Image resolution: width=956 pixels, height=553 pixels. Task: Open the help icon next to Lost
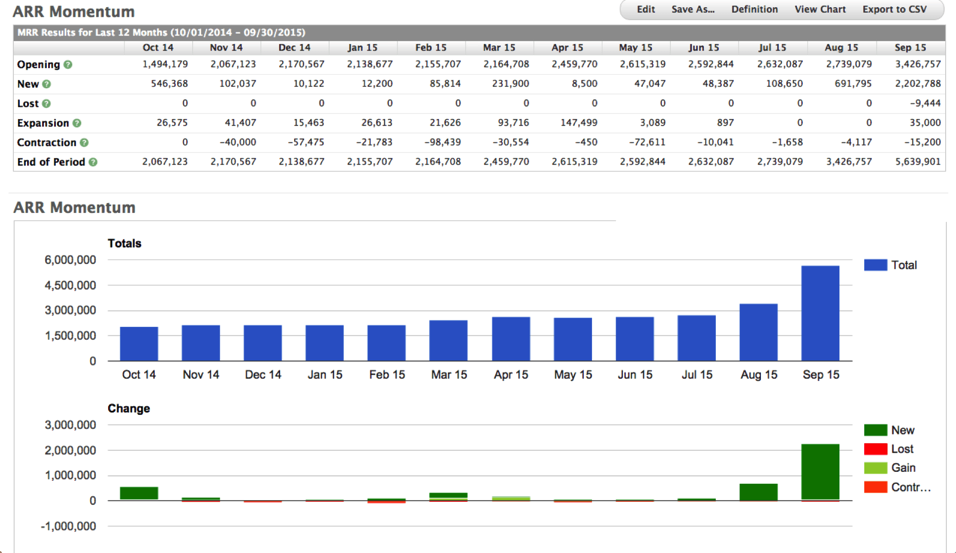[x=47, y=104]
